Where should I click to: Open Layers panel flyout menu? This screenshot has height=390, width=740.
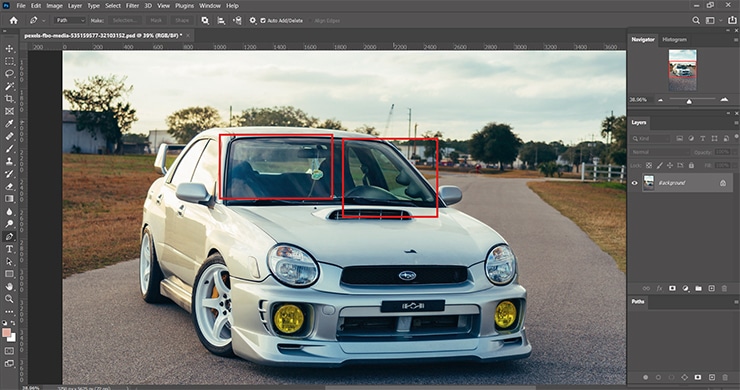pyautogui.click(x=735, y=123)
